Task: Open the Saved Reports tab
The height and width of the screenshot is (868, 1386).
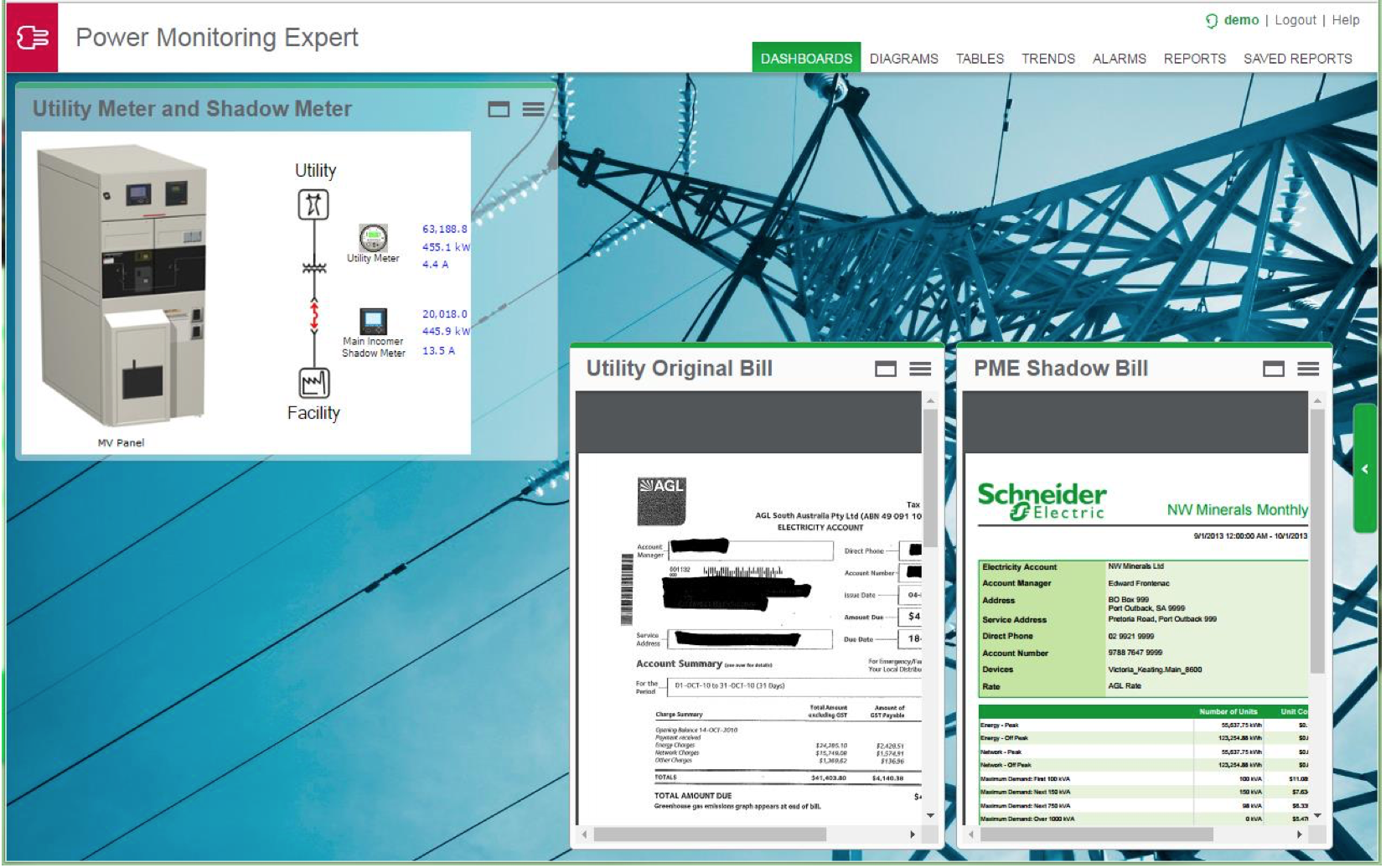Action: 1297,59
